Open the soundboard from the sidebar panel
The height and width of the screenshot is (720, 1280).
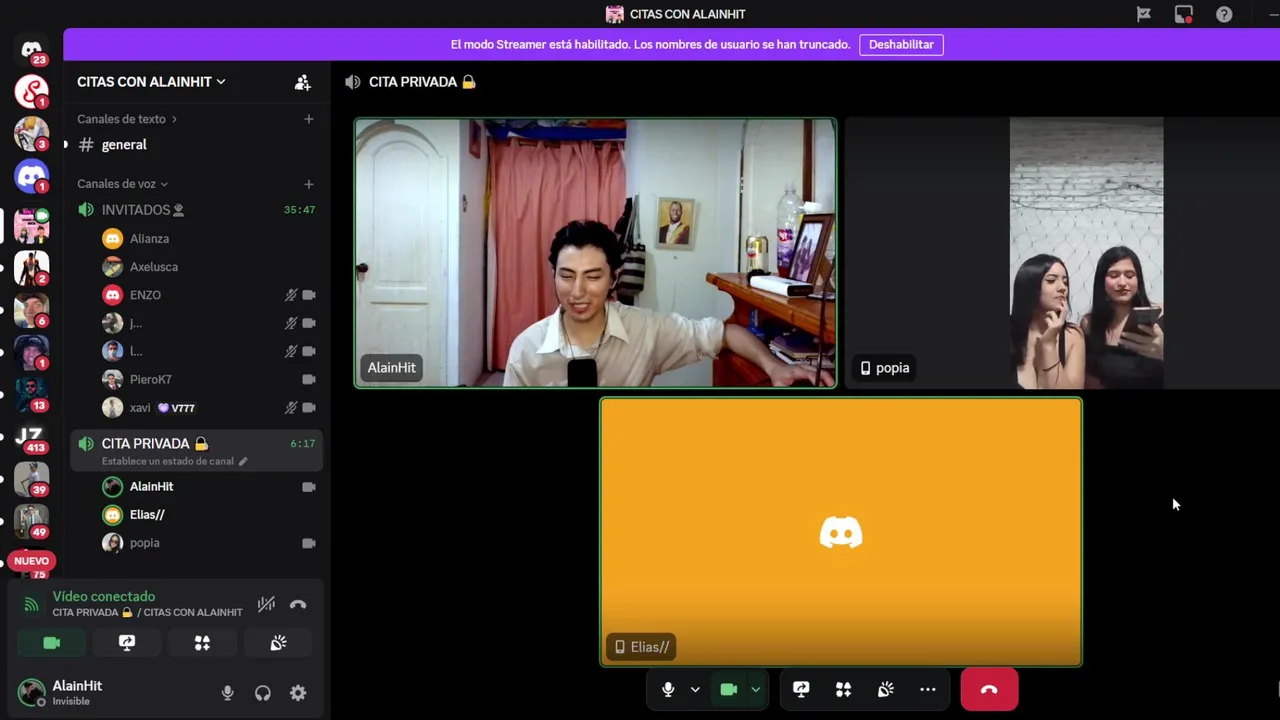click(x=278, y=643)
